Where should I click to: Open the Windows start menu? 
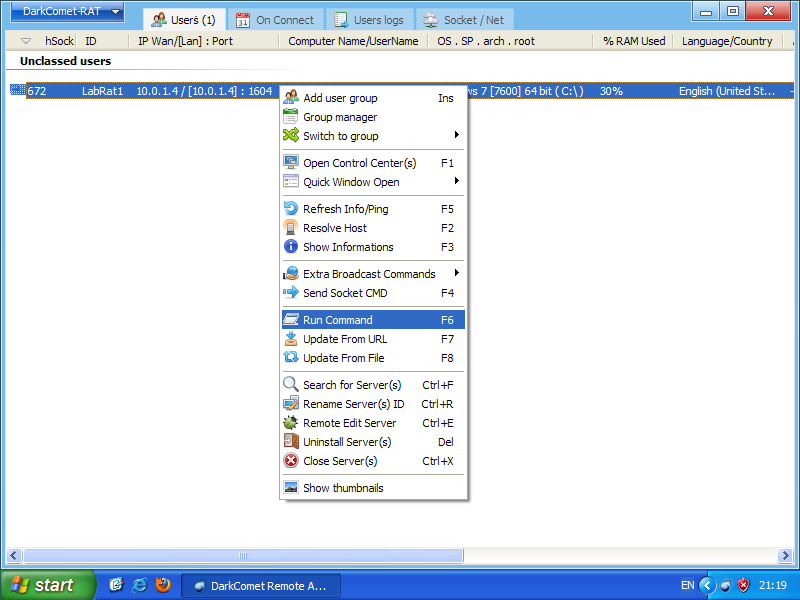pyautogui.click(x=48, y=585)
